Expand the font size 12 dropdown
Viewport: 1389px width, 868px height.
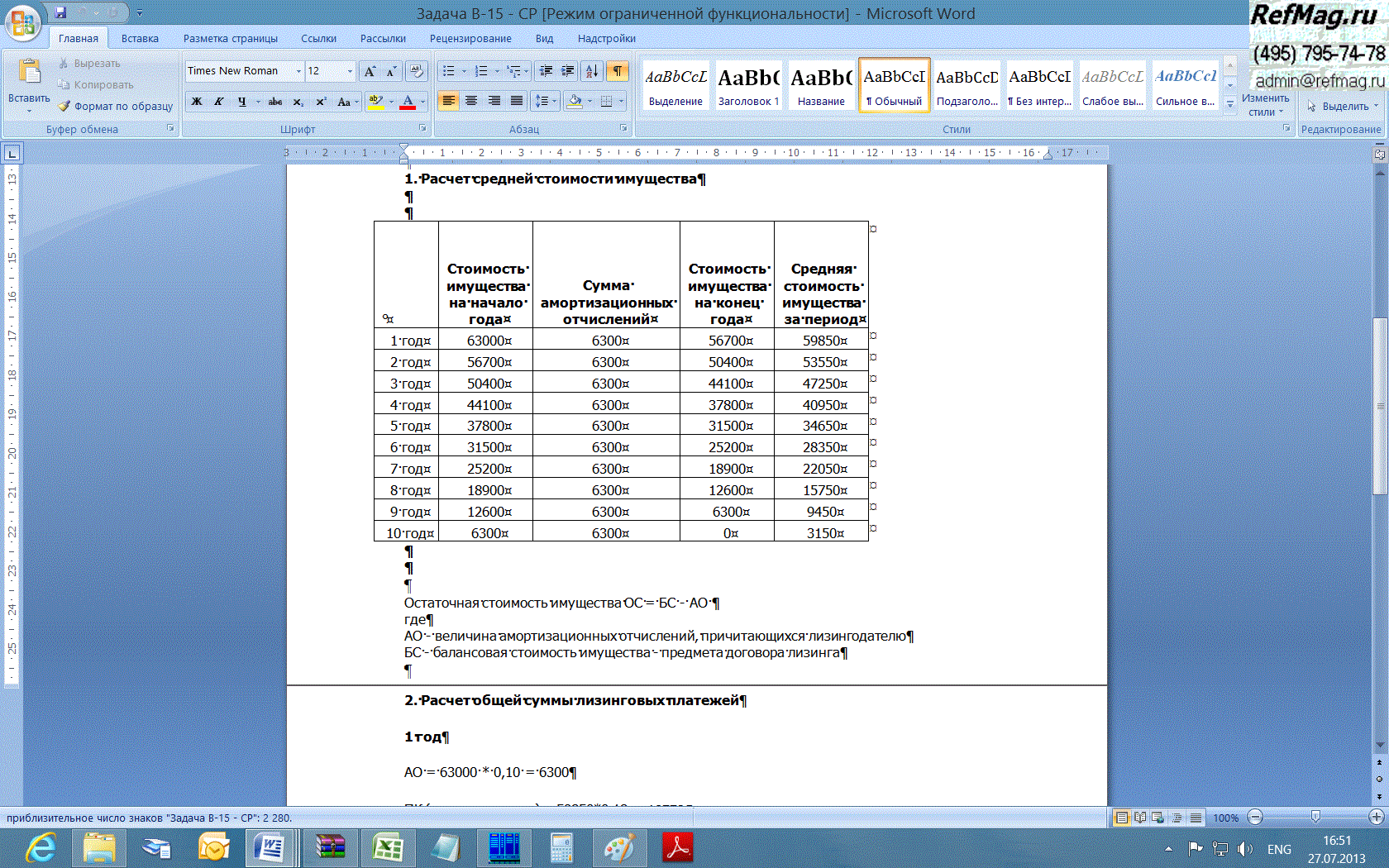(350, 71)
